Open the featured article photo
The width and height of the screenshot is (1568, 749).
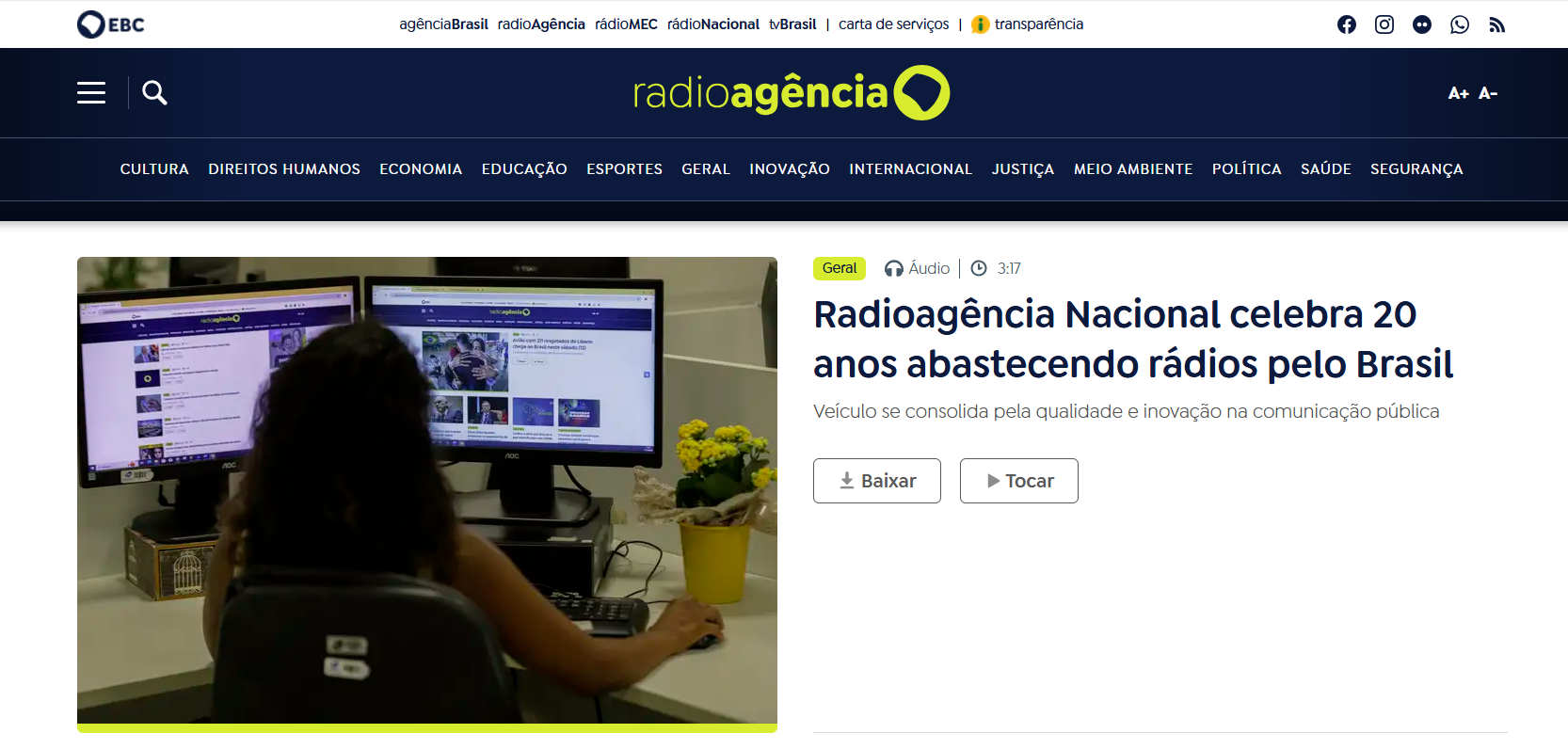pos(427,494)
